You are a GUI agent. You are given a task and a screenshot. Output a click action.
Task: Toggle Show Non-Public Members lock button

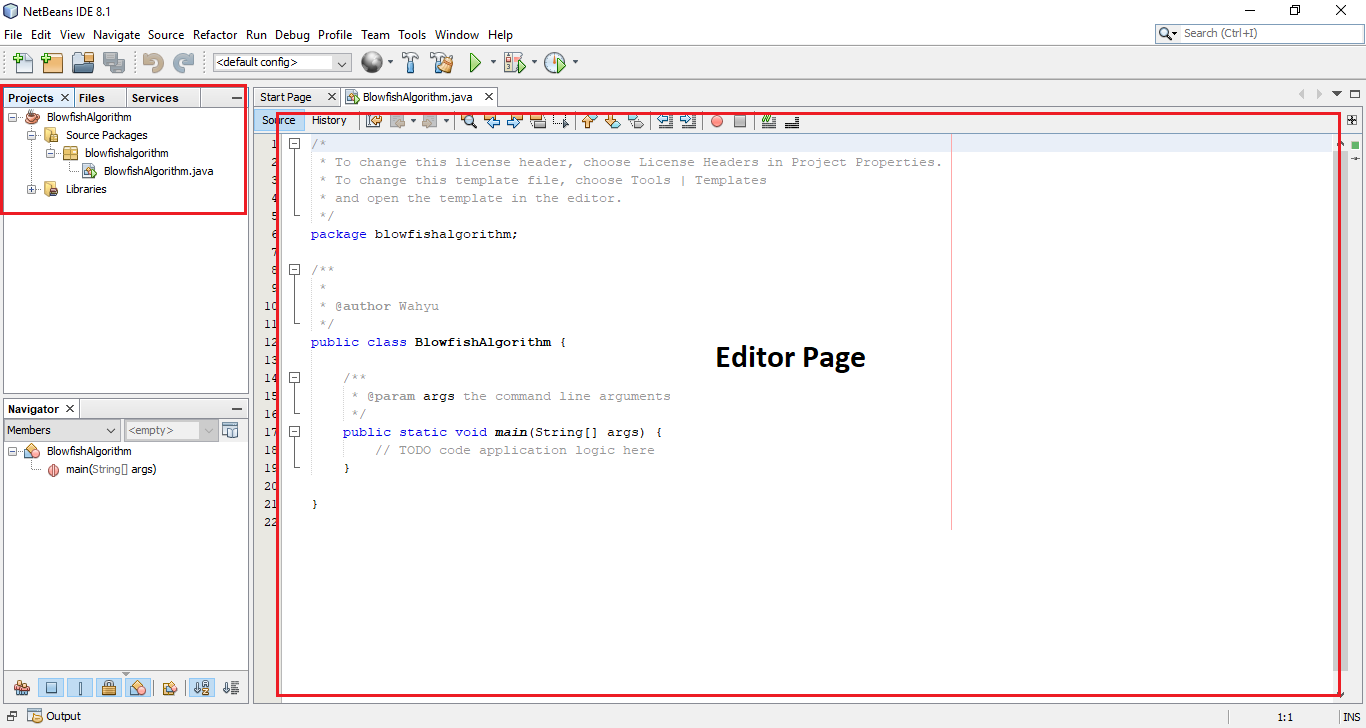click(110, 687)
